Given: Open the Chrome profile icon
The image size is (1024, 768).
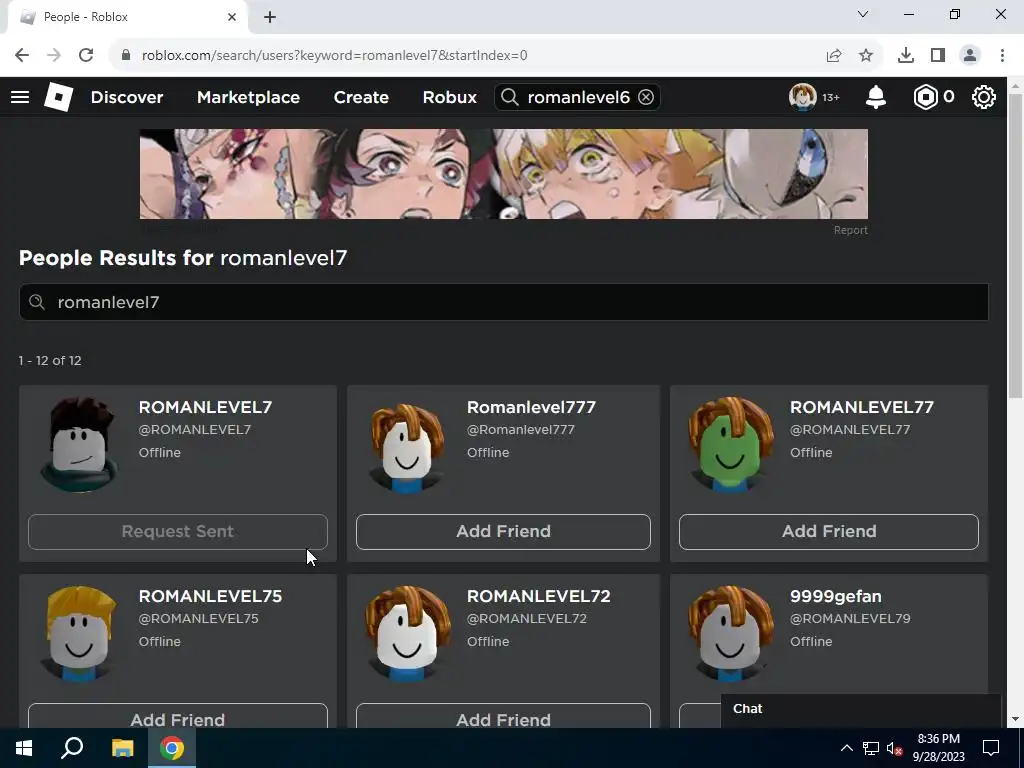Looking at the screenshot, I should [x=970, y=56].
